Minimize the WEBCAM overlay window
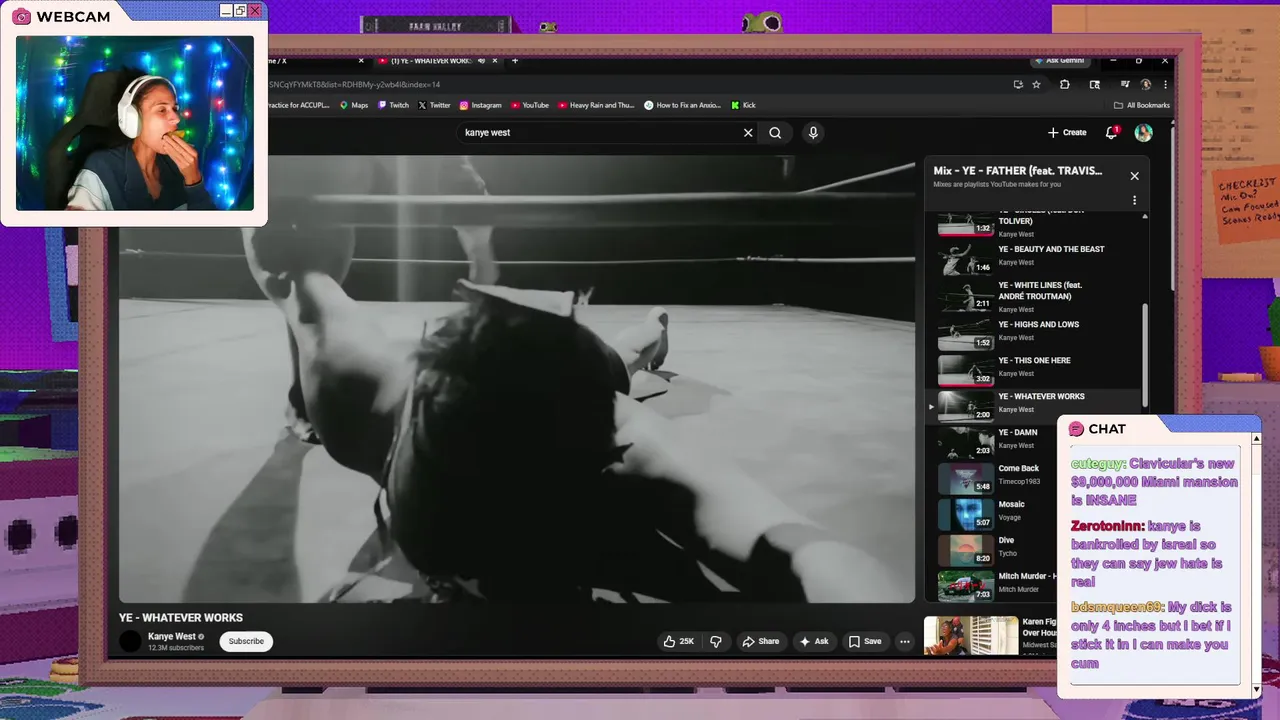This screenshot has height=720, width=1280. coord(226,11)
